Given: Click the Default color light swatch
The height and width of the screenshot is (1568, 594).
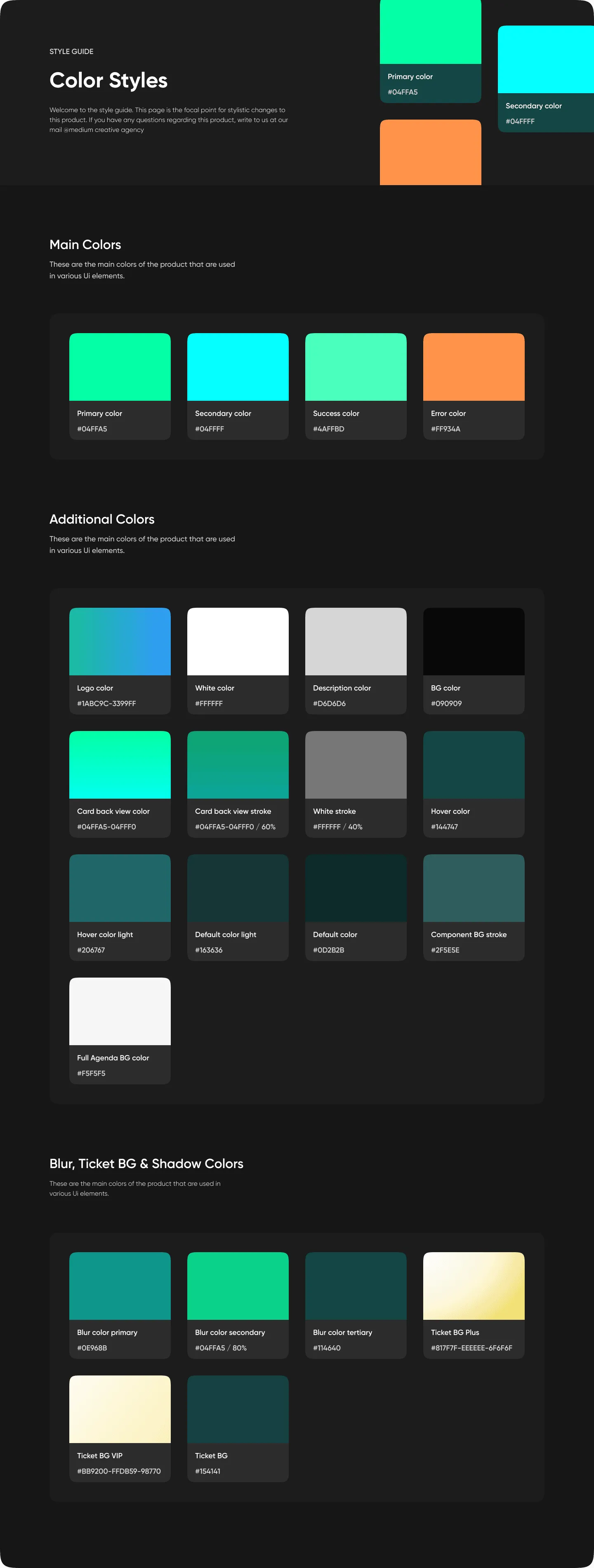Looking at the screenshot, I should [238, 888].
